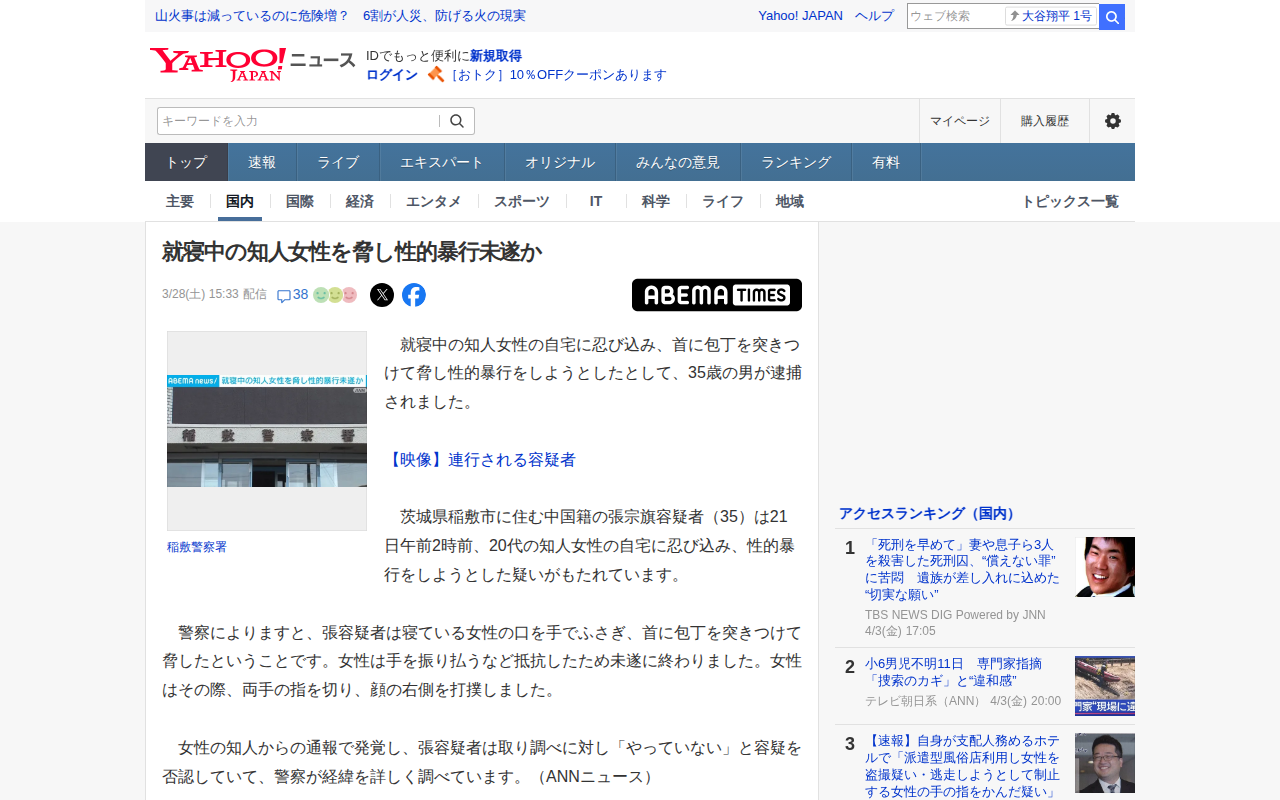Viewport: 1280px width, 800px height.
Task: Select the 有料 navigation tab
Action: pyautogui.click(x=886, y=162)
